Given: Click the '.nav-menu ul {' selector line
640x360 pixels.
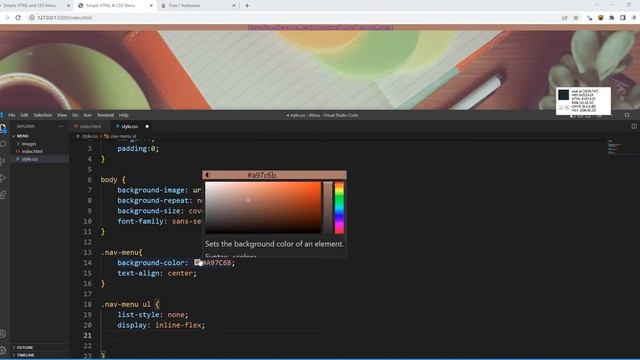Looking at the screenshot, I should pyautogui.click(x=130, y=304).
